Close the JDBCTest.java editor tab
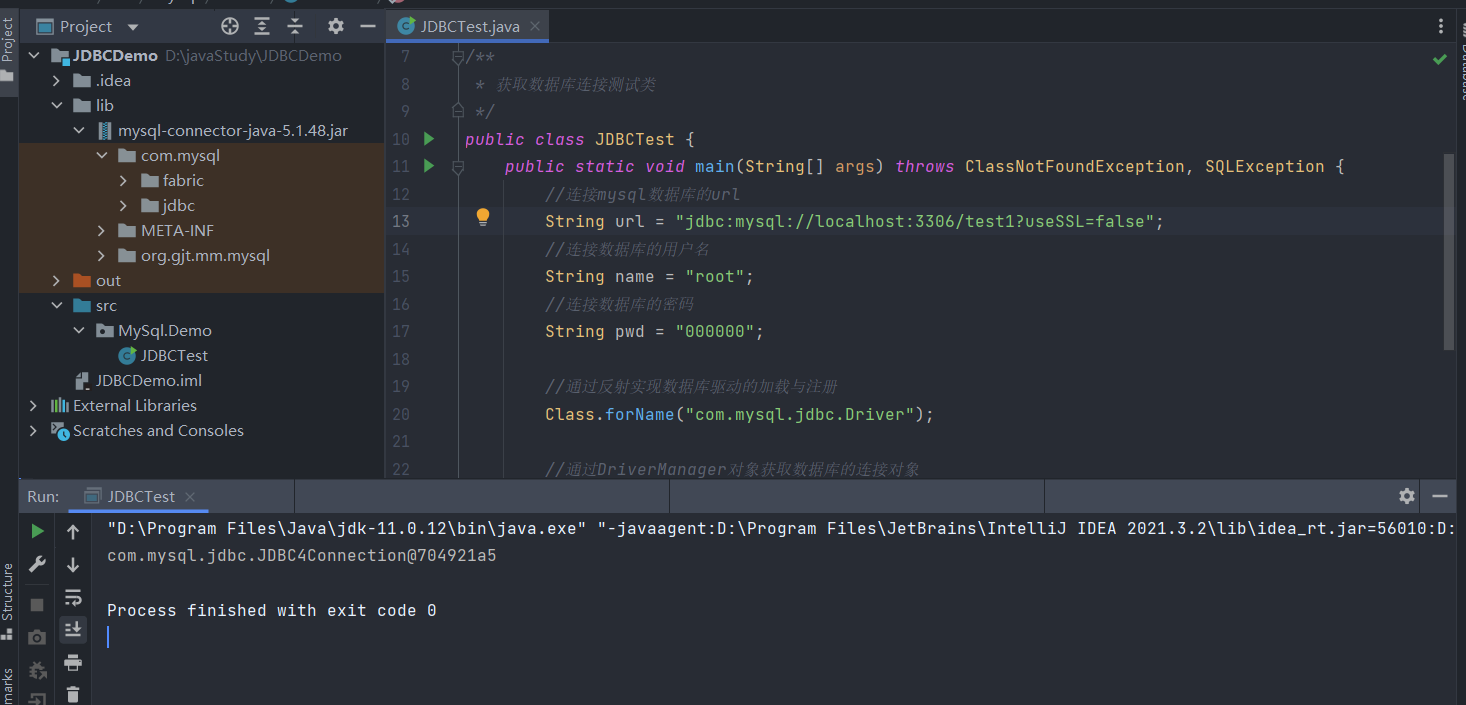Screen dimensions: 1466x705 (536, 27)
